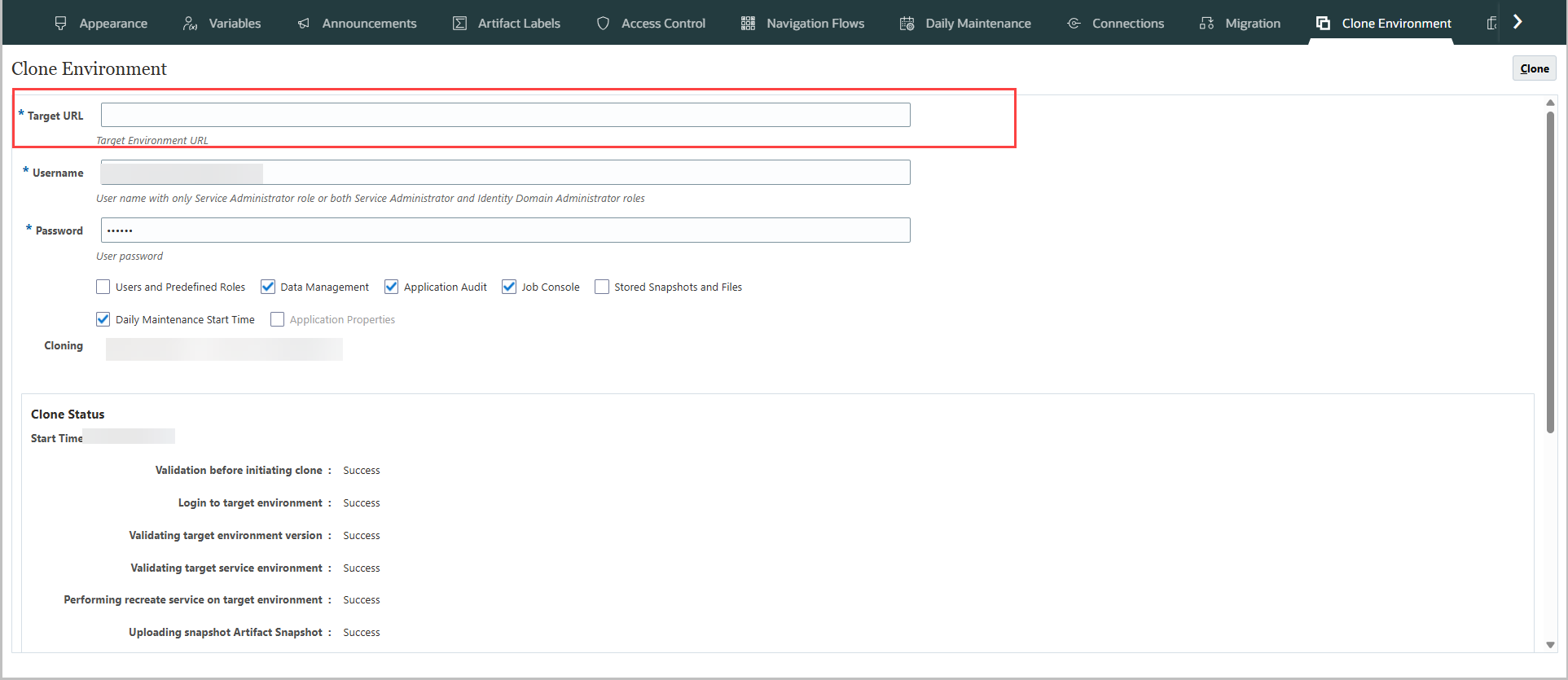
Task: Uncheck Daily Maintenance Start Time checkbox
Action: pyautogui.click(x=103, y=319)
